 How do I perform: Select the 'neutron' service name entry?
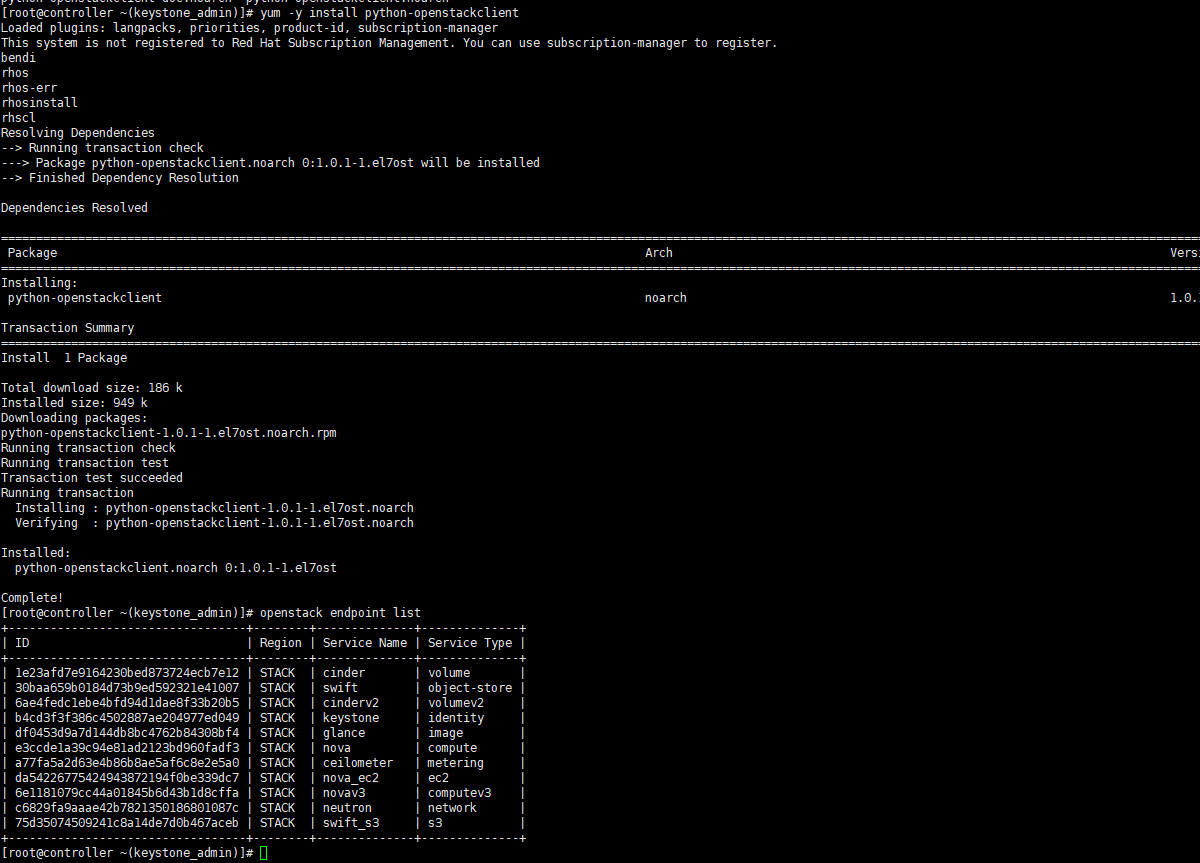pyautogui.click(x=347, y=808)
